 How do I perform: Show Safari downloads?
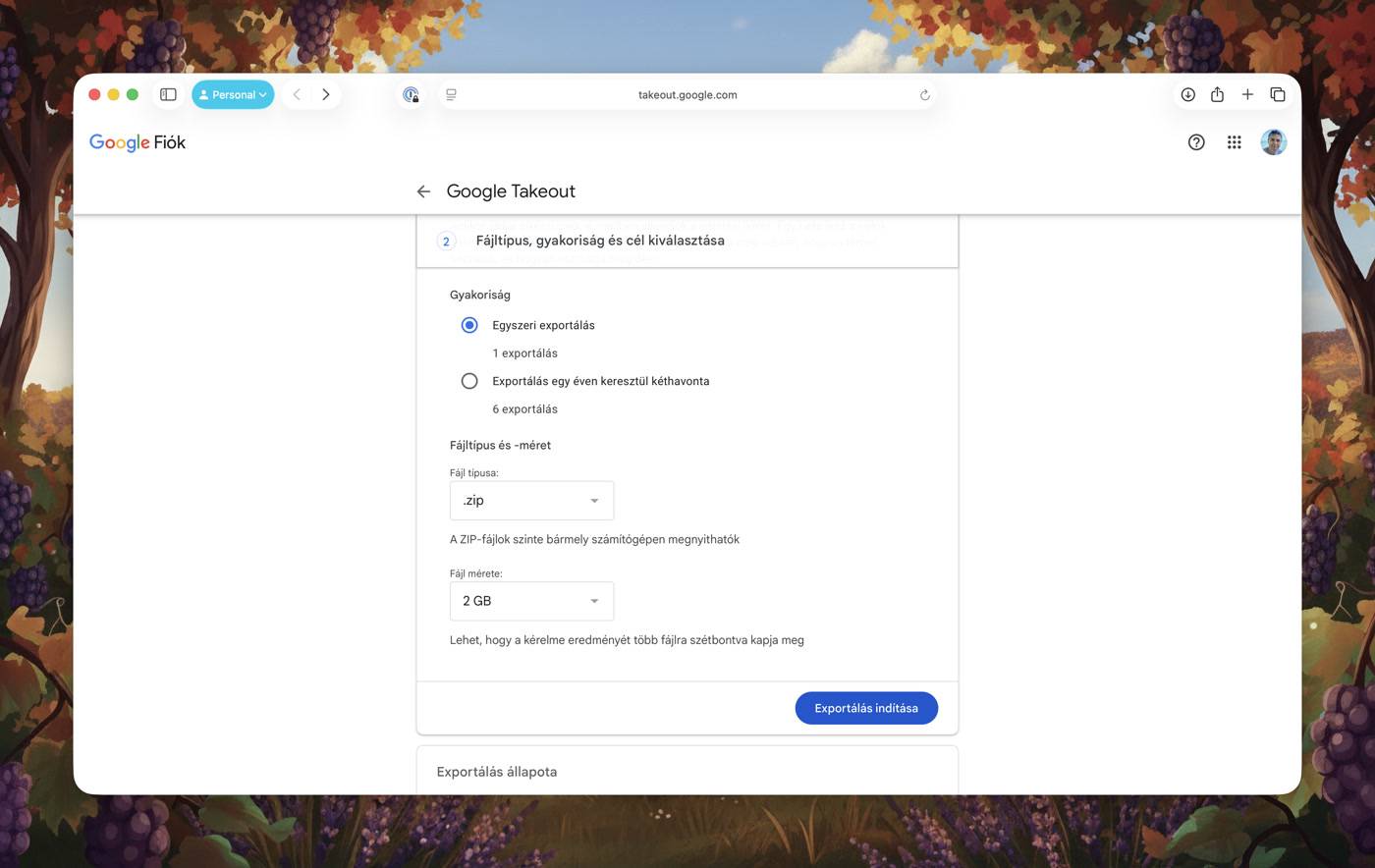(1187, 95)
